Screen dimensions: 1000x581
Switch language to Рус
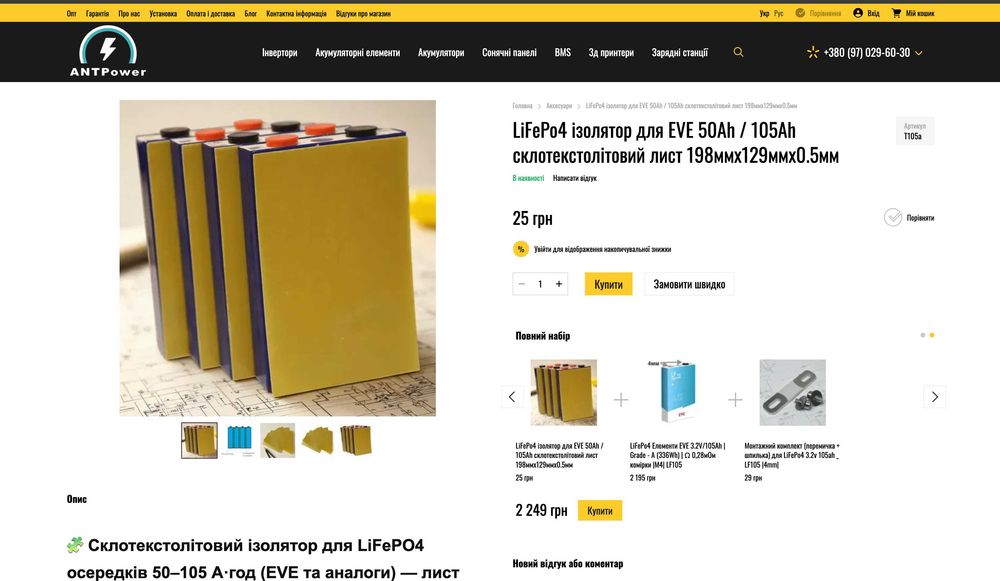(779, 13)
